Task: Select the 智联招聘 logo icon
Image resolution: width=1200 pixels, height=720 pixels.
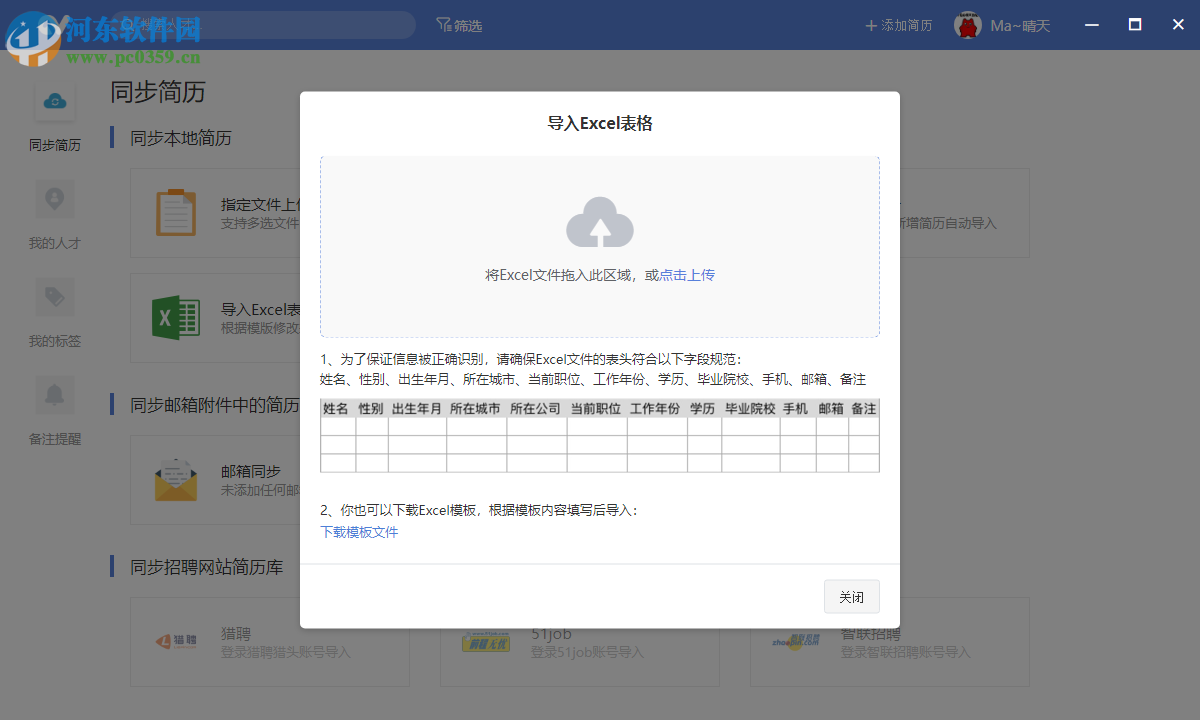Action: (x=795, y=641)
